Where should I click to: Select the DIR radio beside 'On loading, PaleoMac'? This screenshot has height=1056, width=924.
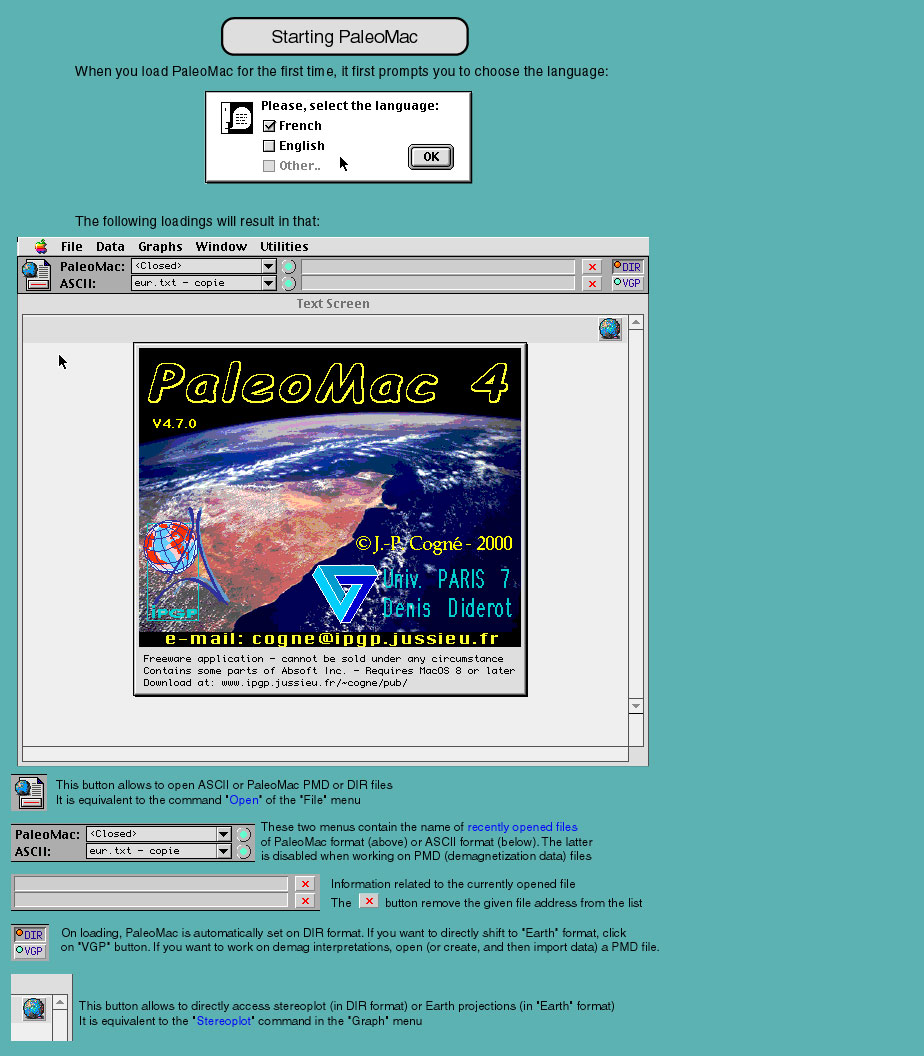(x=29, y=934)
